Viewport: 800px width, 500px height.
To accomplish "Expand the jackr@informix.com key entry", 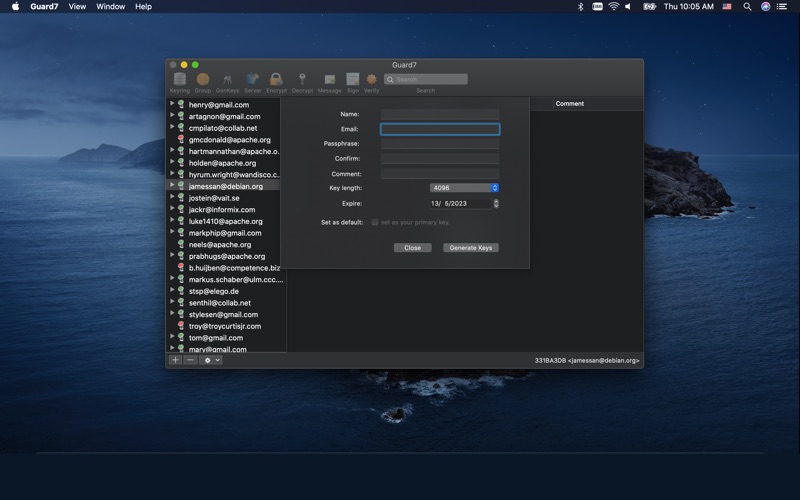I will tap(172, 209).
